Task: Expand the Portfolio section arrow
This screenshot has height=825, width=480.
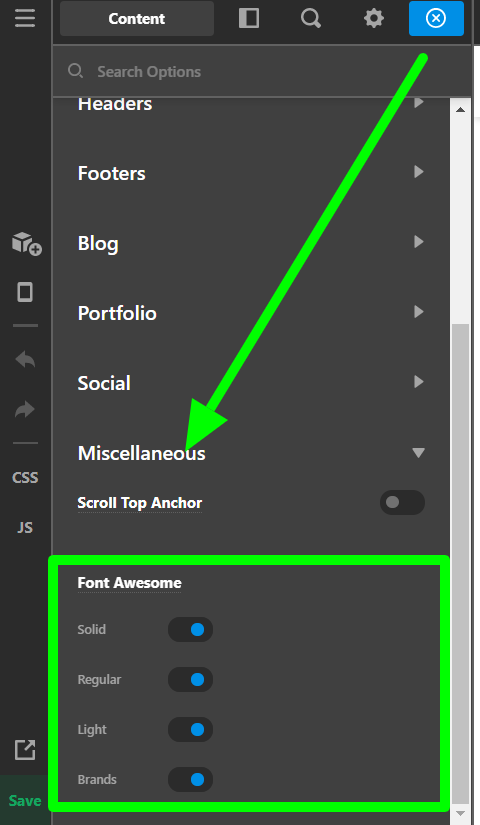Action: point(418,312)
